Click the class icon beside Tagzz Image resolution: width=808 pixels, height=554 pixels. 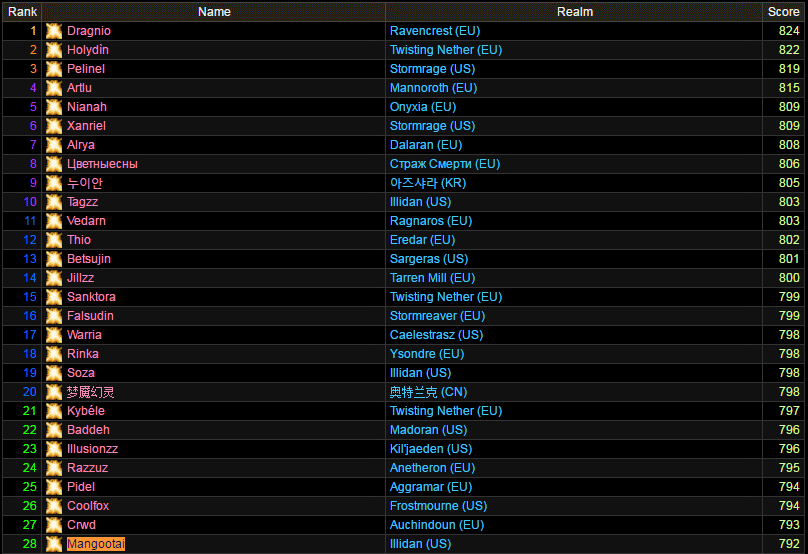pos(54,202)
